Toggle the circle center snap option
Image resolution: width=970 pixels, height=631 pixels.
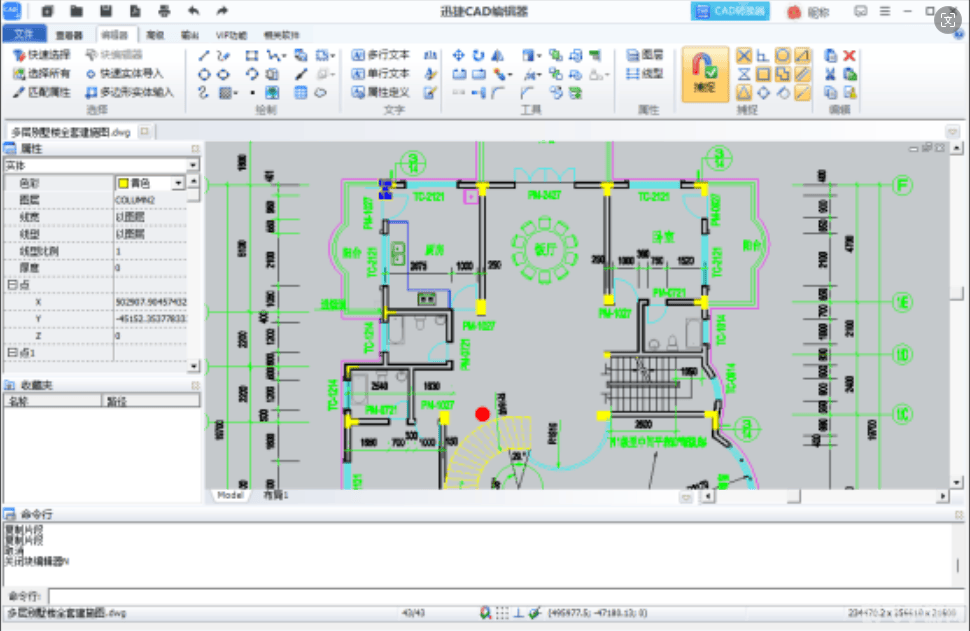pos(782,56)
